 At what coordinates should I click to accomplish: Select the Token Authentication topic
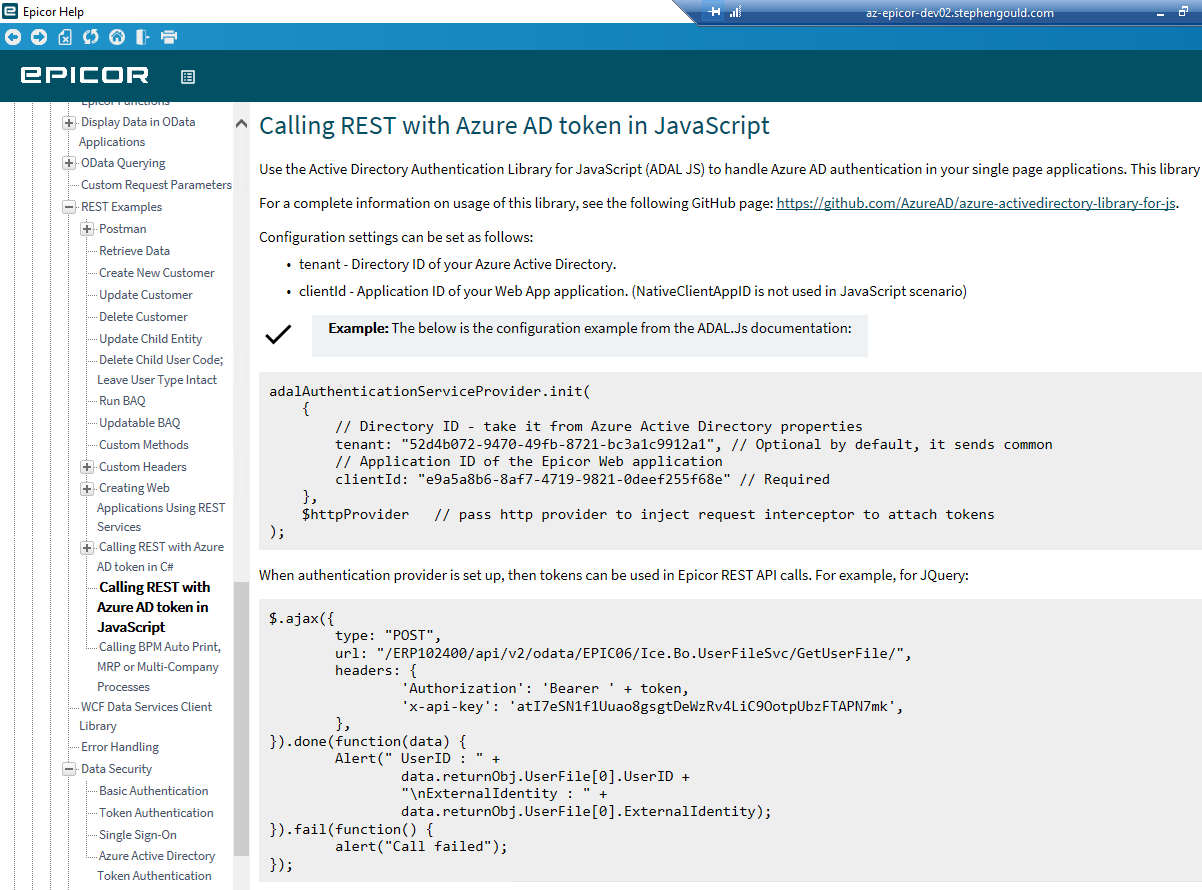click(156, 813)
